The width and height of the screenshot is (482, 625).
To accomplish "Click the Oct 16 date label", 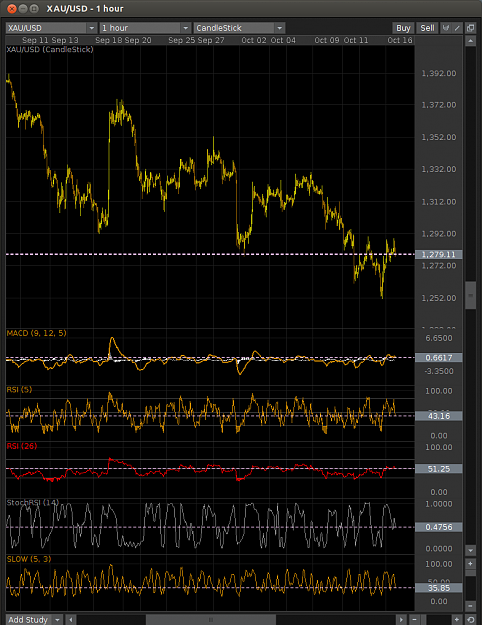I will [400, 40].
